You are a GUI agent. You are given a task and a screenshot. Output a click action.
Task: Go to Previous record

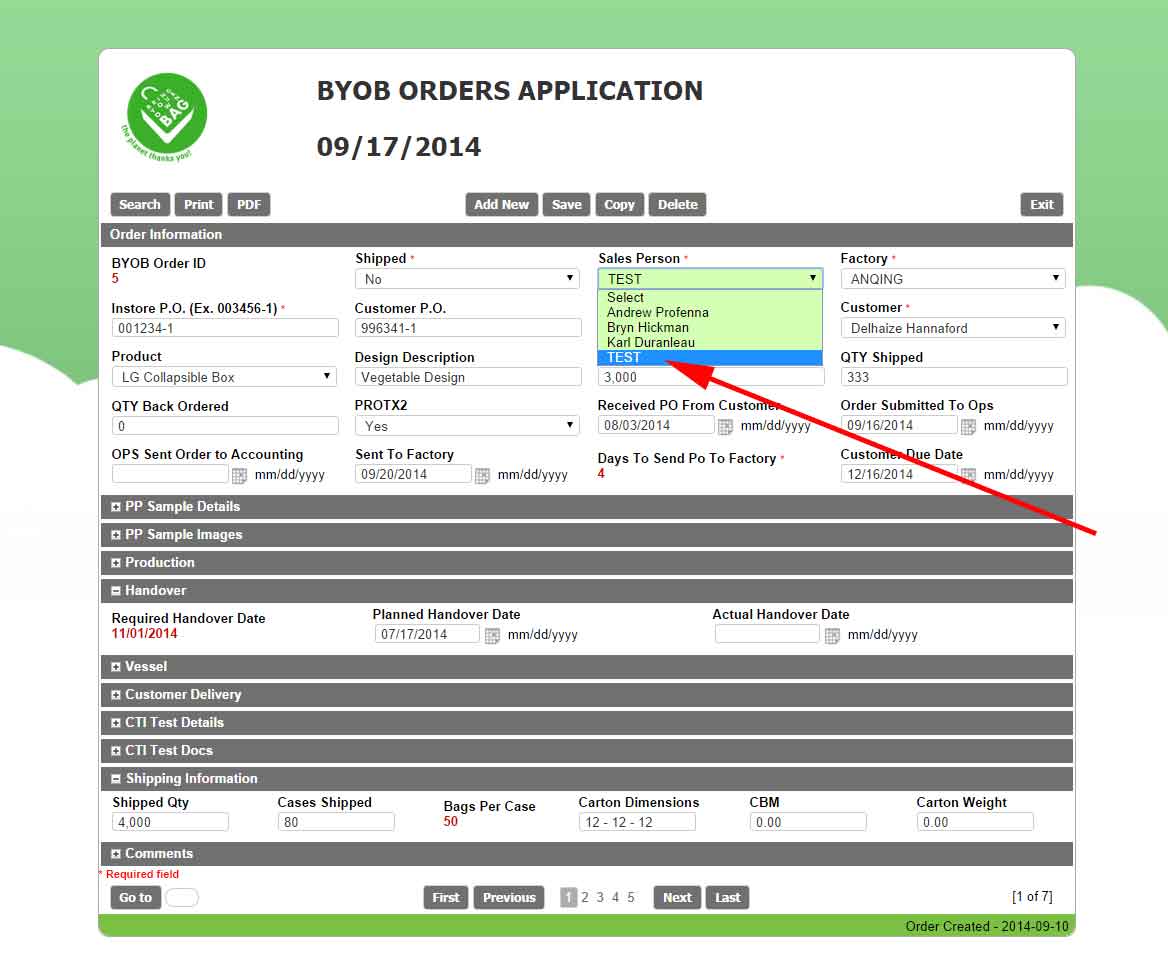[x=509, y=898]
